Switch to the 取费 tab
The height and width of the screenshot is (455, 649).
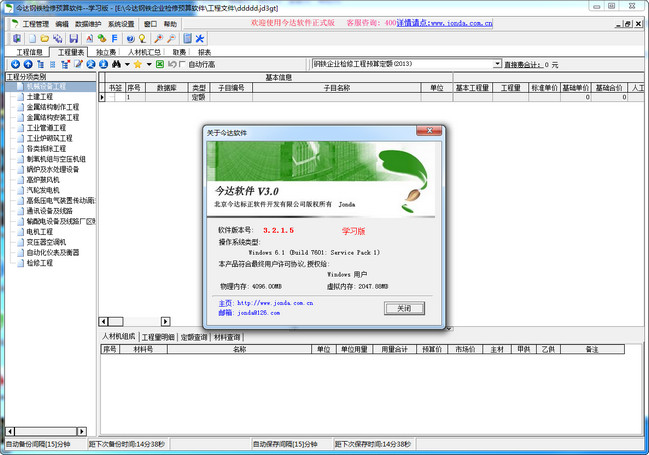coord(179,52)
